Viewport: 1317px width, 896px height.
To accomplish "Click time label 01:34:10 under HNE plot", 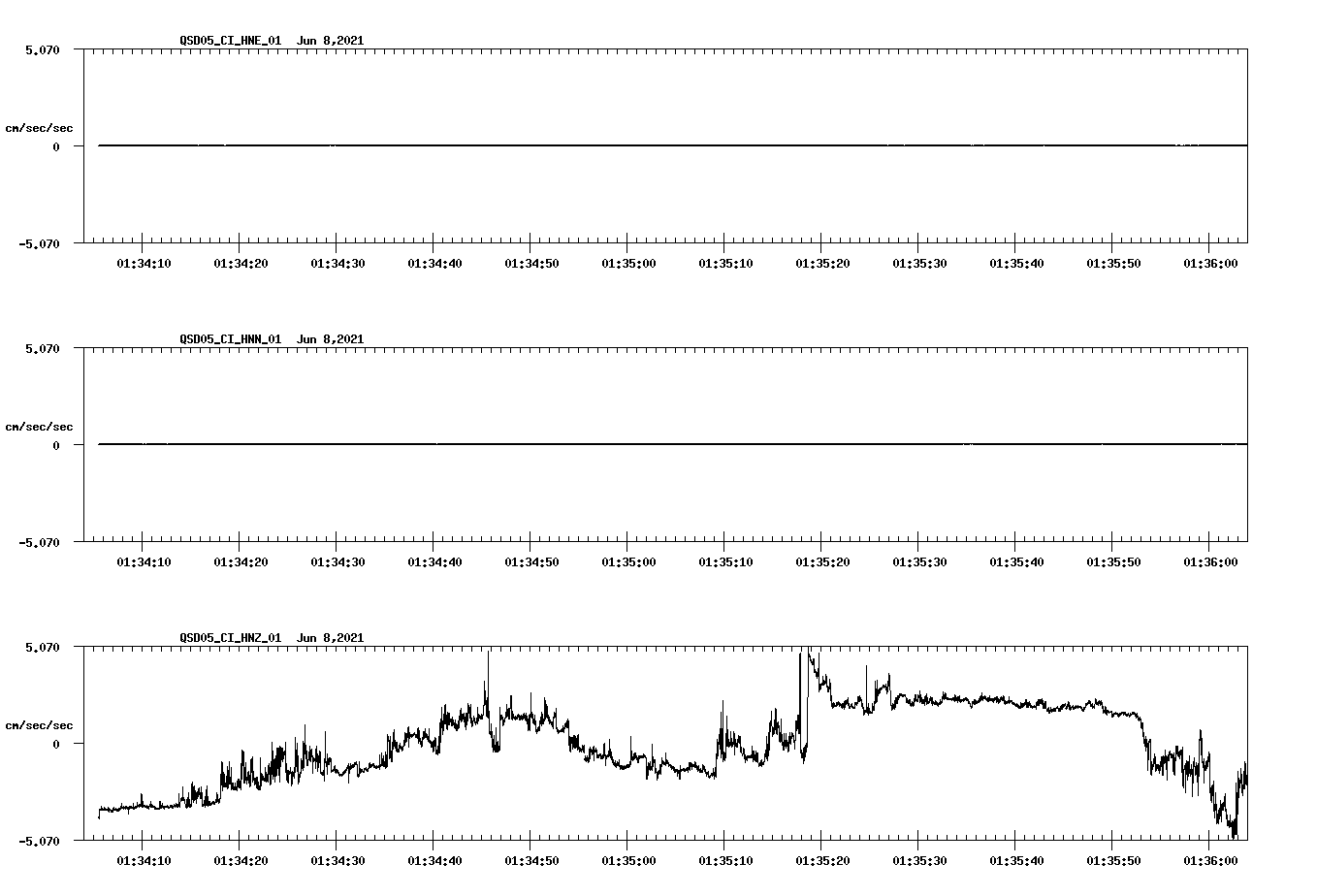I will click(x=144, y=264).
